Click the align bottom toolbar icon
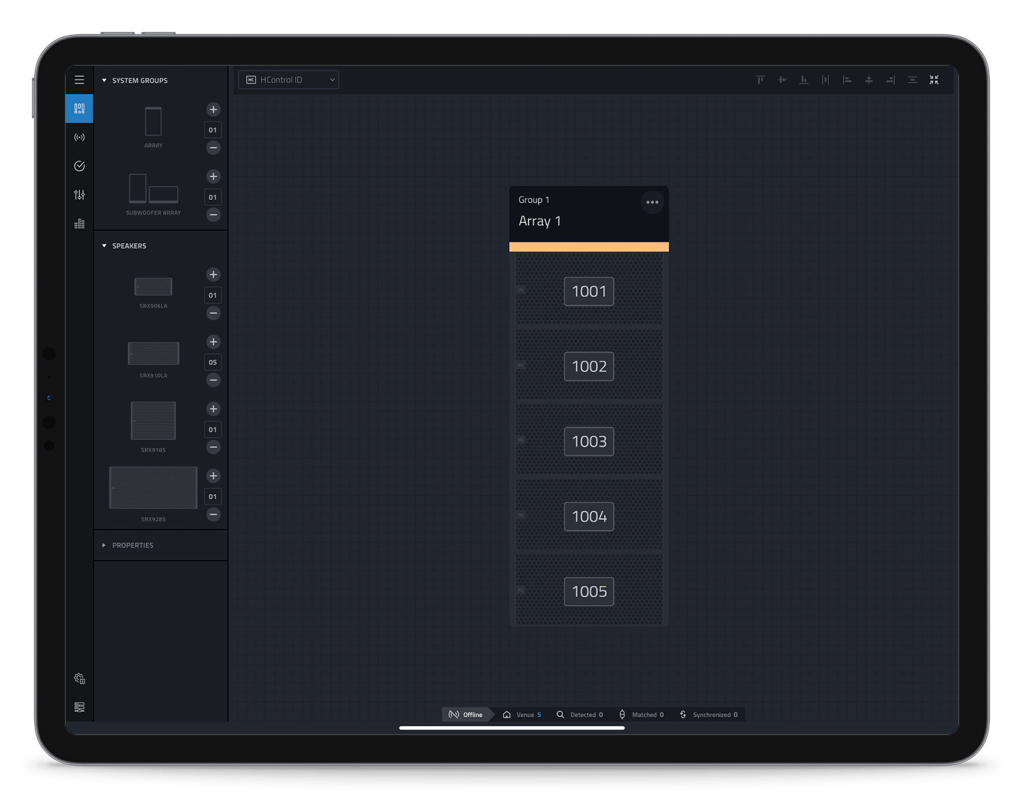 [x=804, y=80]
